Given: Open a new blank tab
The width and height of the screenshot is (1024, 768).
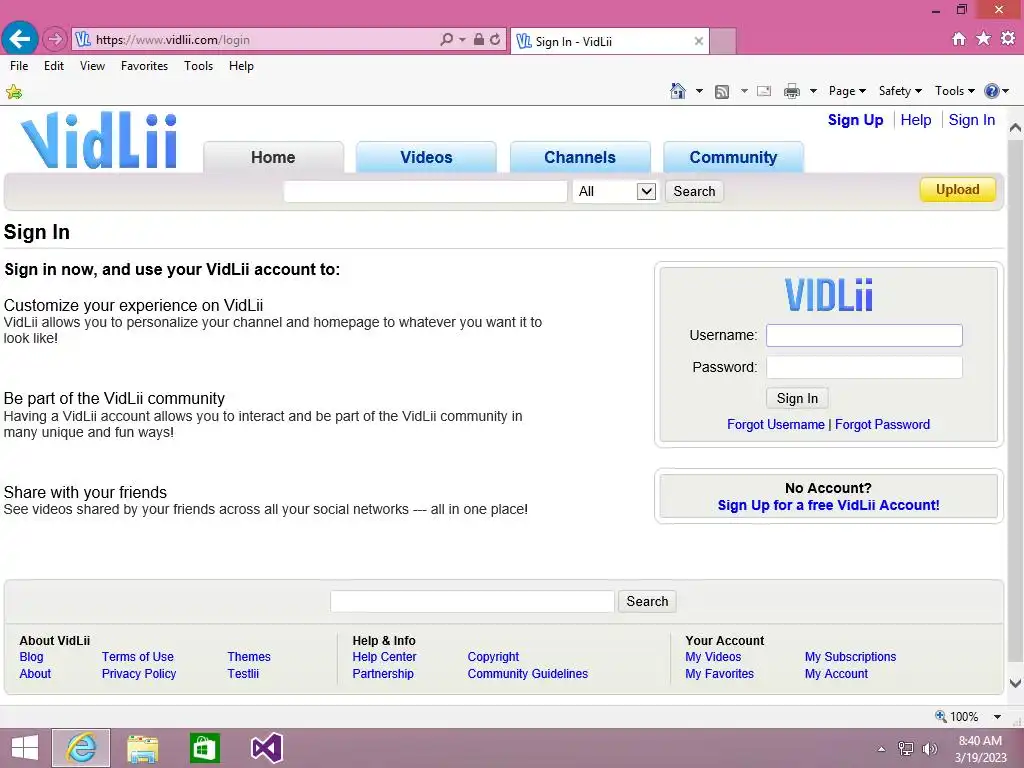Looking at the screenshot, I should click(x=722, y=41).
